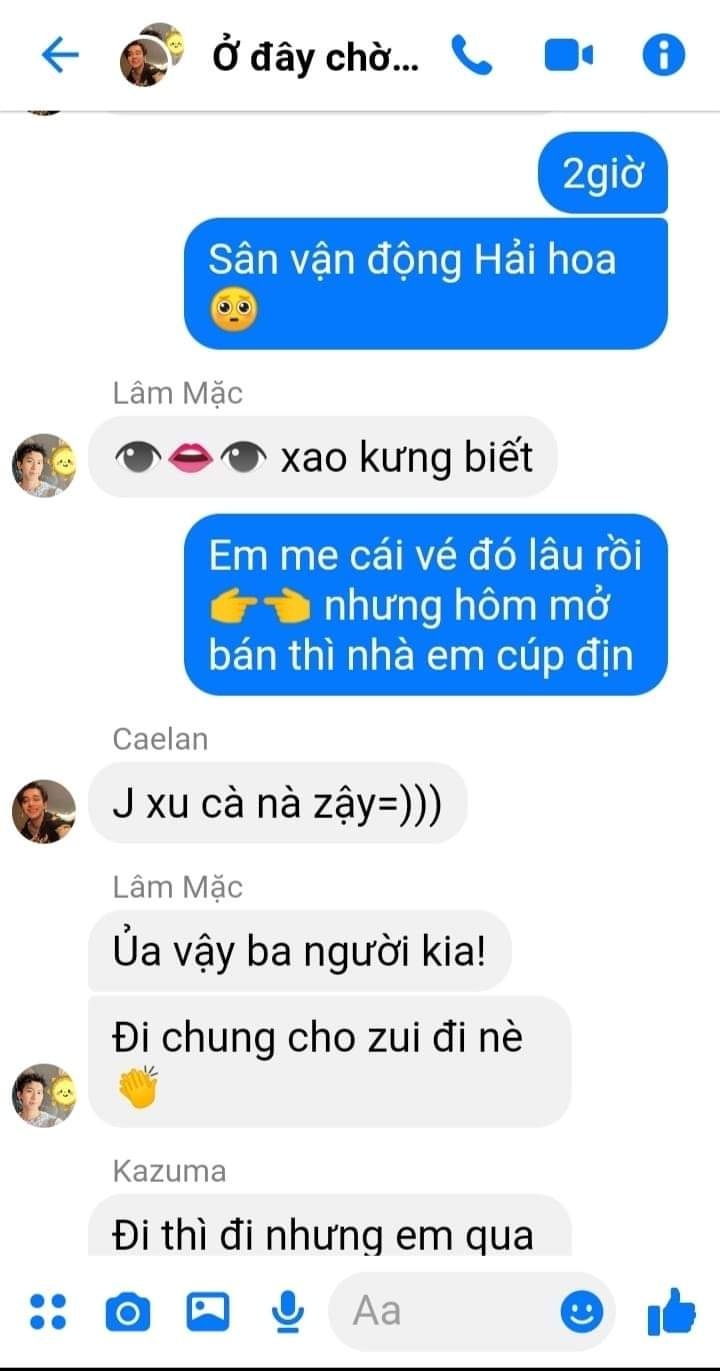
Task: Start a video call with camera icon
Action: (569, 56)
